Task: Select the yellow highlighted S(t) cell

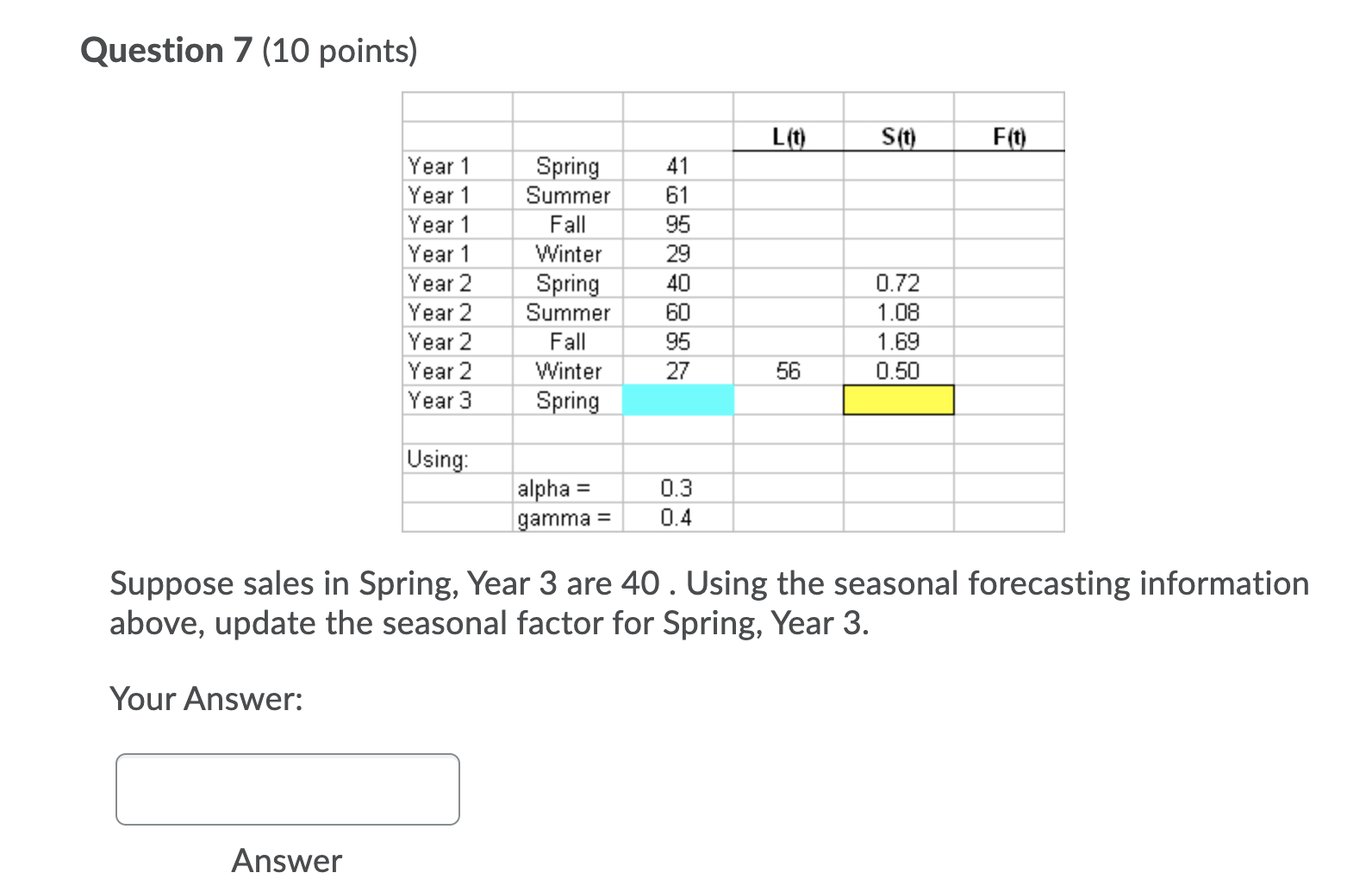Action: point(898,400)
